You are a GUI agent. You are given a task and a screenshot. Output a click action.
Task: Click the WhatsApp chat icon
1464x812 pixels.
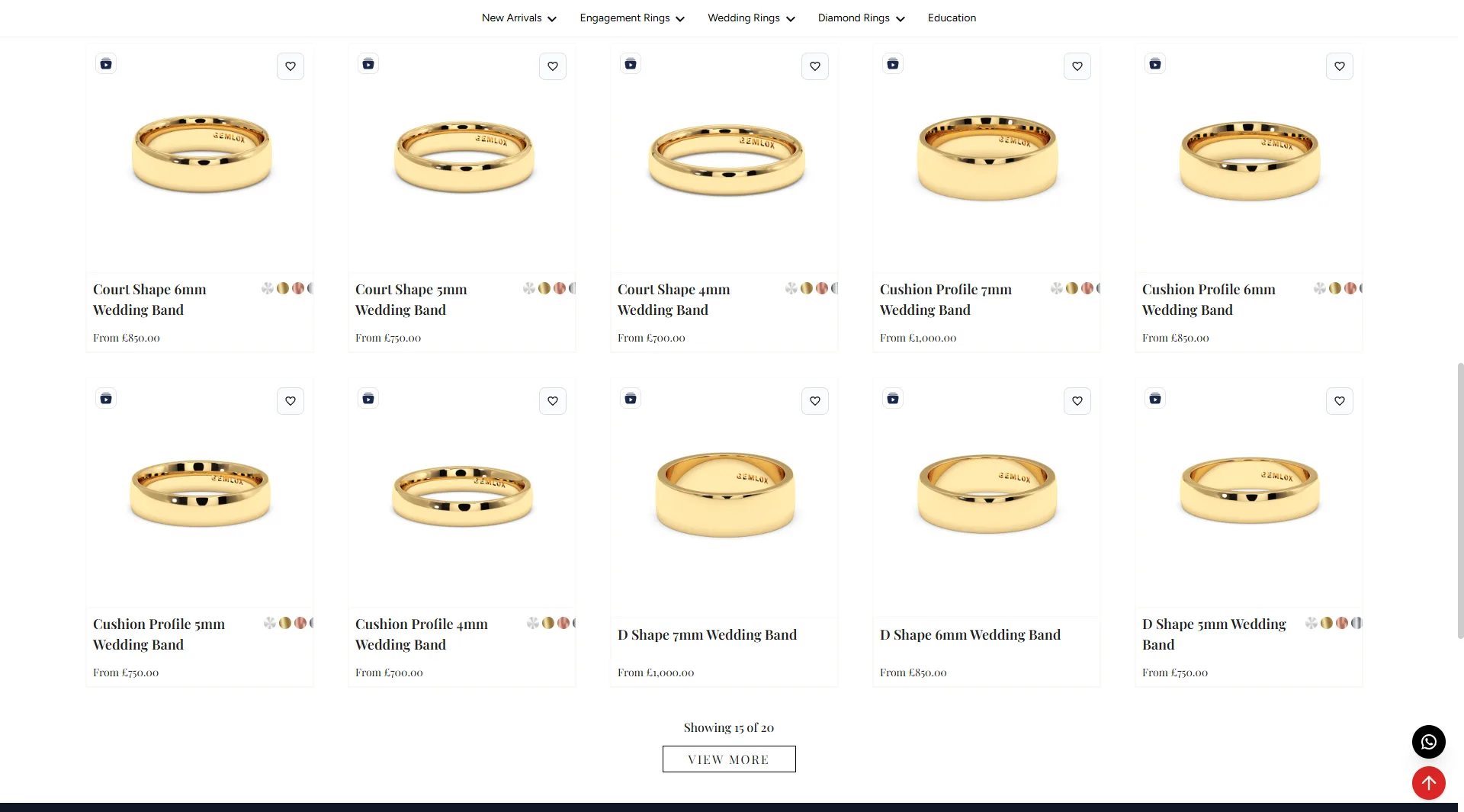(1428, 742)
